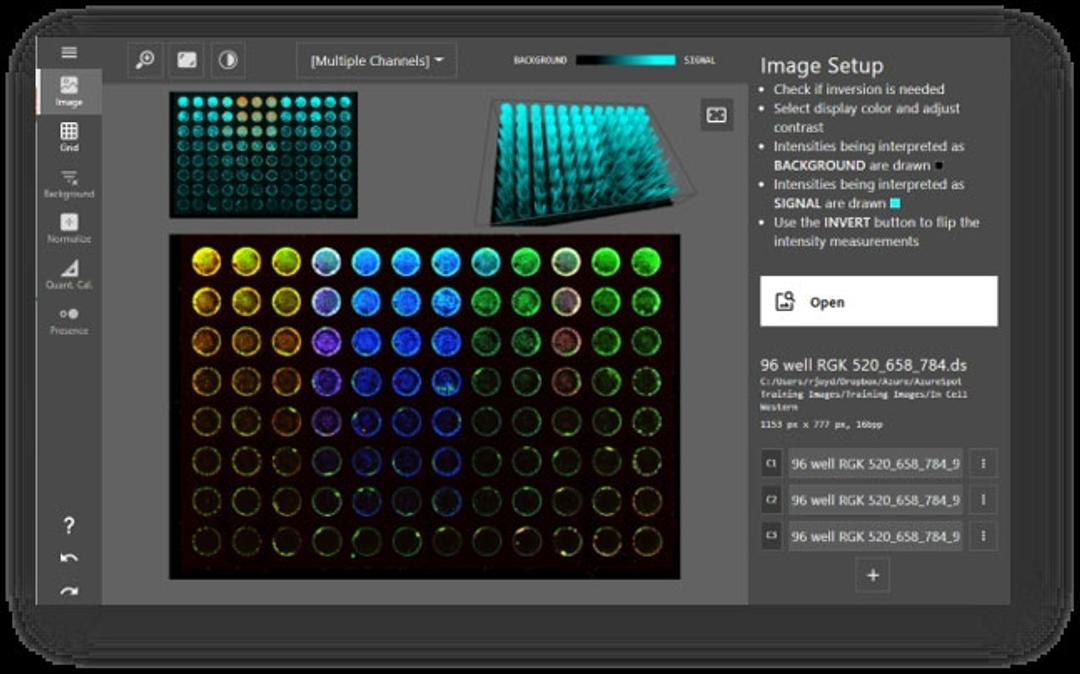Click the black BACKGROUND color swatch
The image size is (1080, 674).
point(938,165)
